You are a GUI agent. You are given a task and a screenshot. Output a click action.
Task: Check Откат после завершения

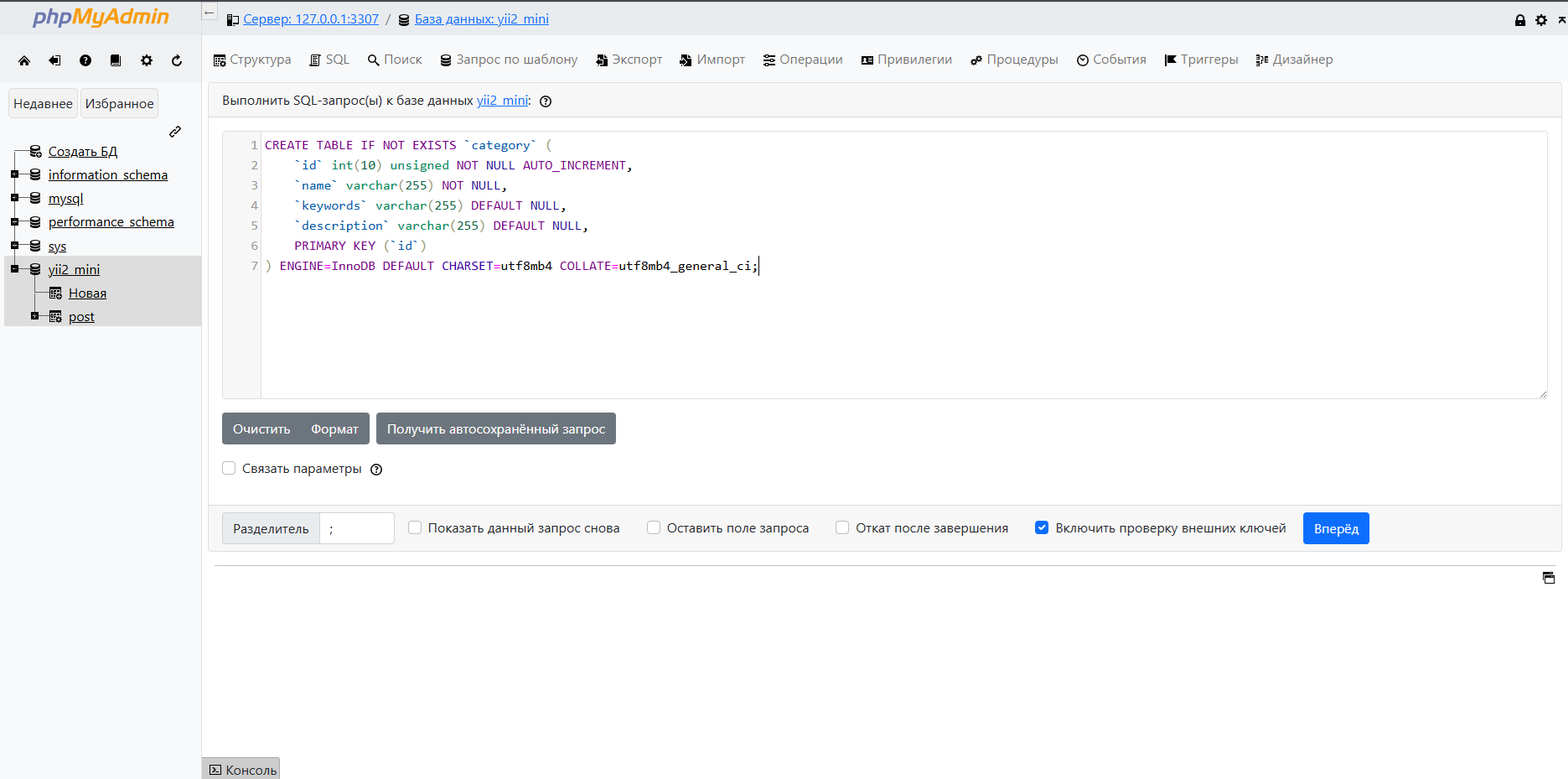pos(842,527)
